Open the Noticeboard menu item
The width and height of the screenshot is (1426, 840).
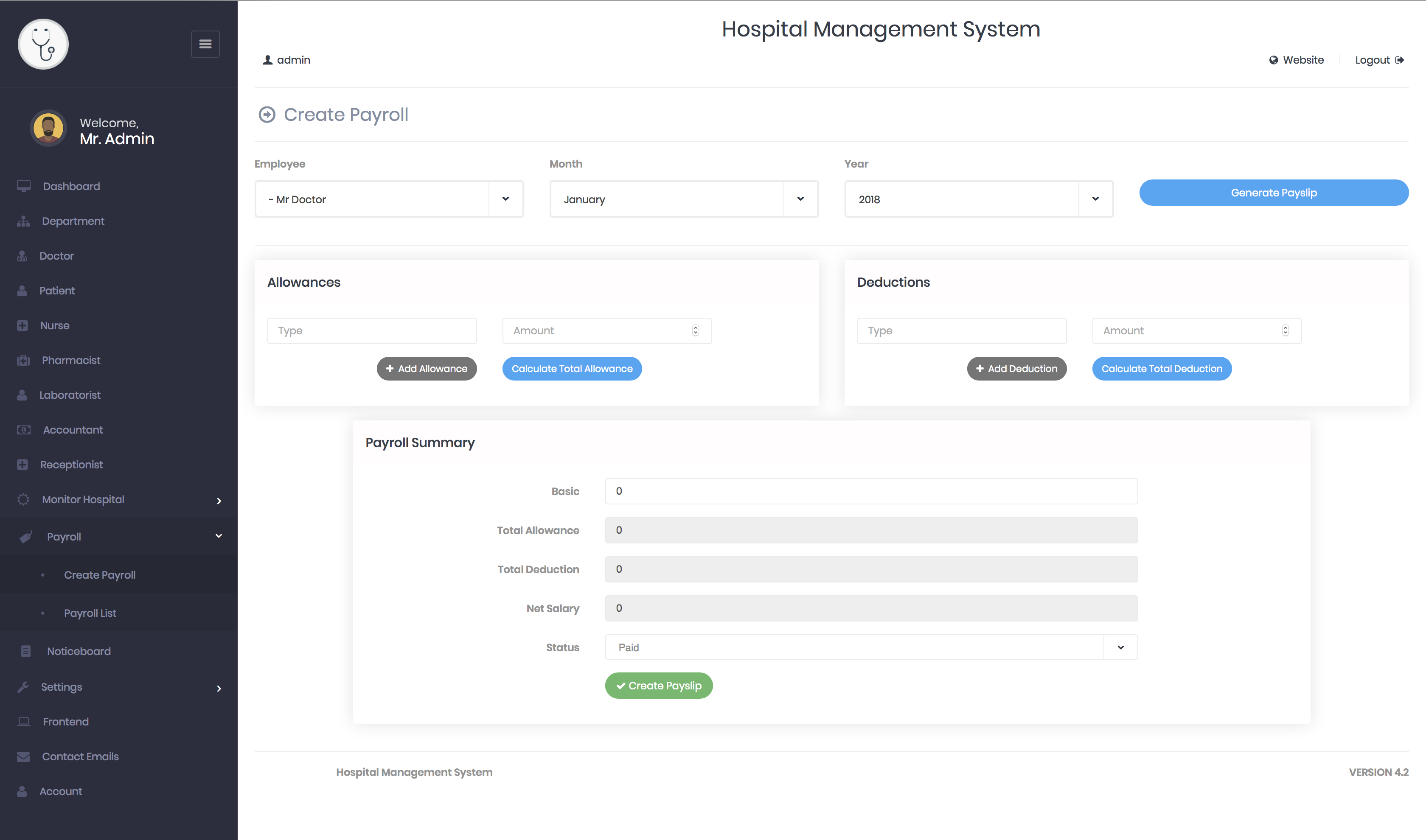click(x=79, y=652)
